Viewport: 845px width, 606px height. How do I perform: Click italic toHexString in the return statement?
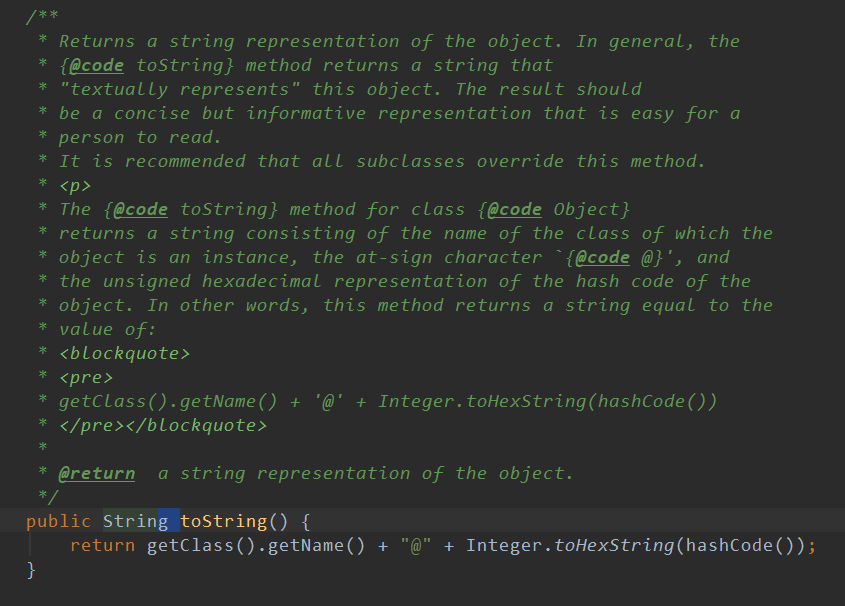point(614,545)
